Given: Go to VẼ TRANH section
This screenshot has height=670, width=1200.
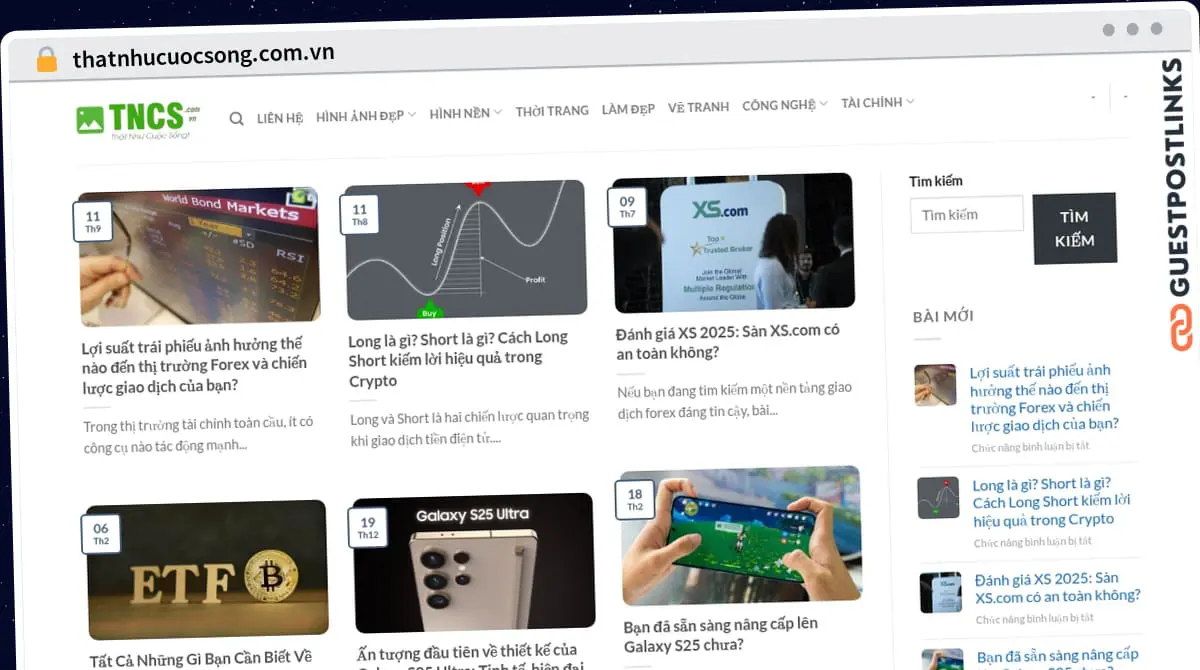Looking at the screenshot, I should (698, 107).
